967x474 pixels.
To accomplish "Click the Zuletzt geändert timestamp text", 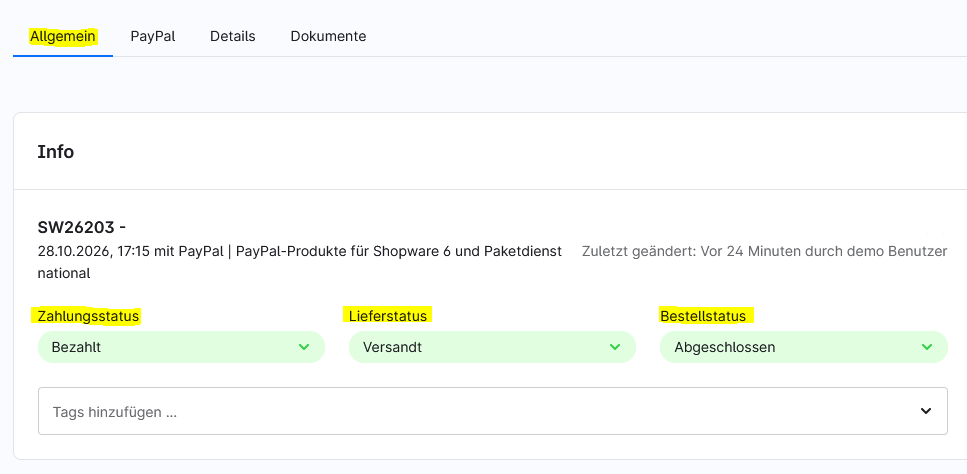I will click(765, 251).
